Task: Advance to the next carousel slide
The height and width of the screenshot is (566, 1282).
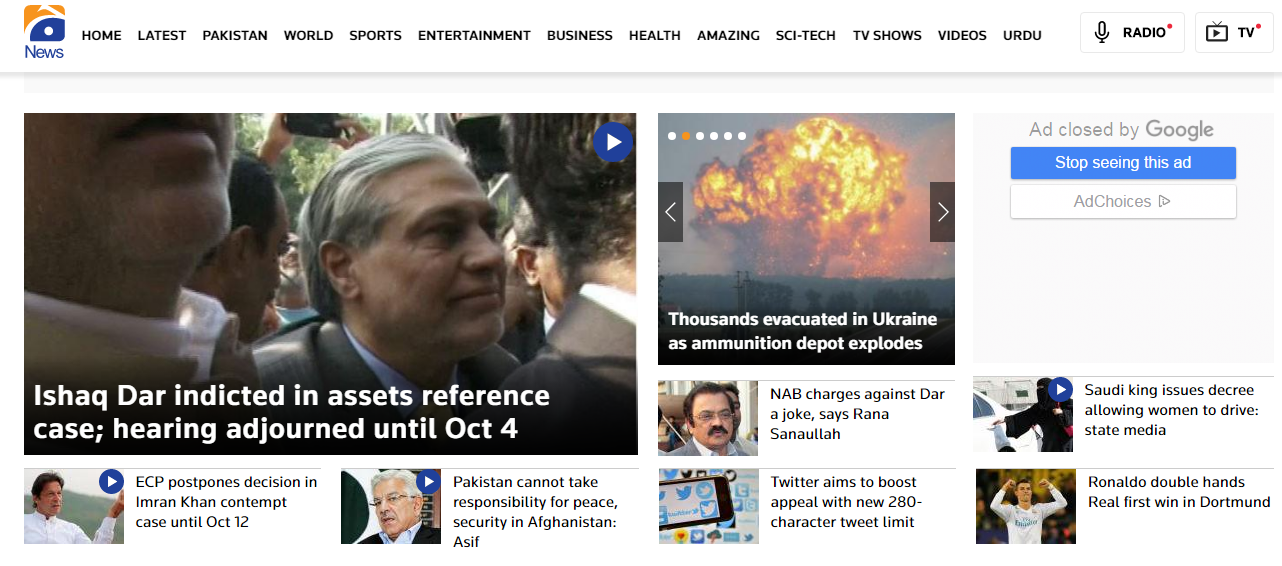Action: click(942, 212)
